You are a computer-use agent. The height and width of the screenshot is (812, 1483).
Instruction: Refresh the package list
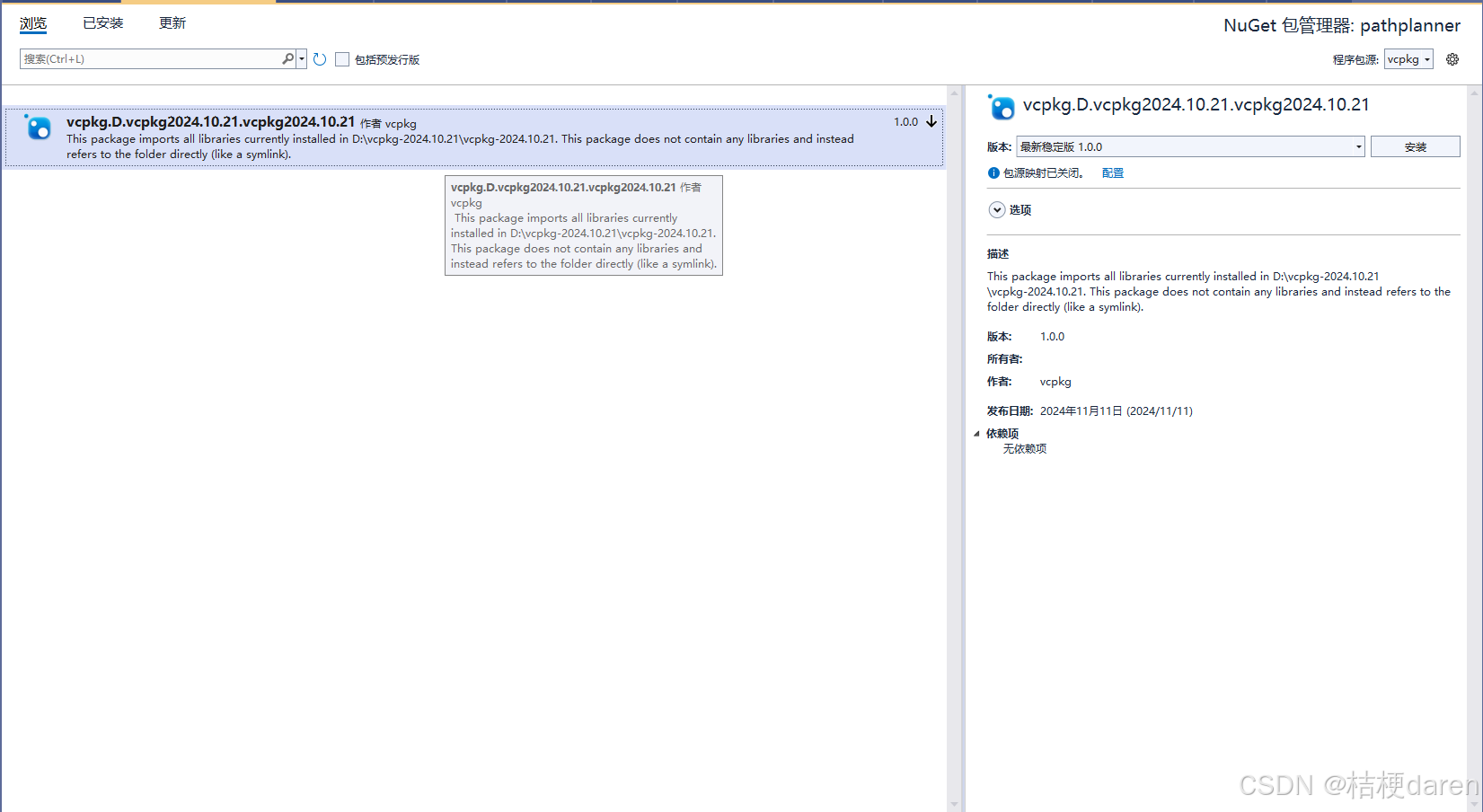coord(320,59)
